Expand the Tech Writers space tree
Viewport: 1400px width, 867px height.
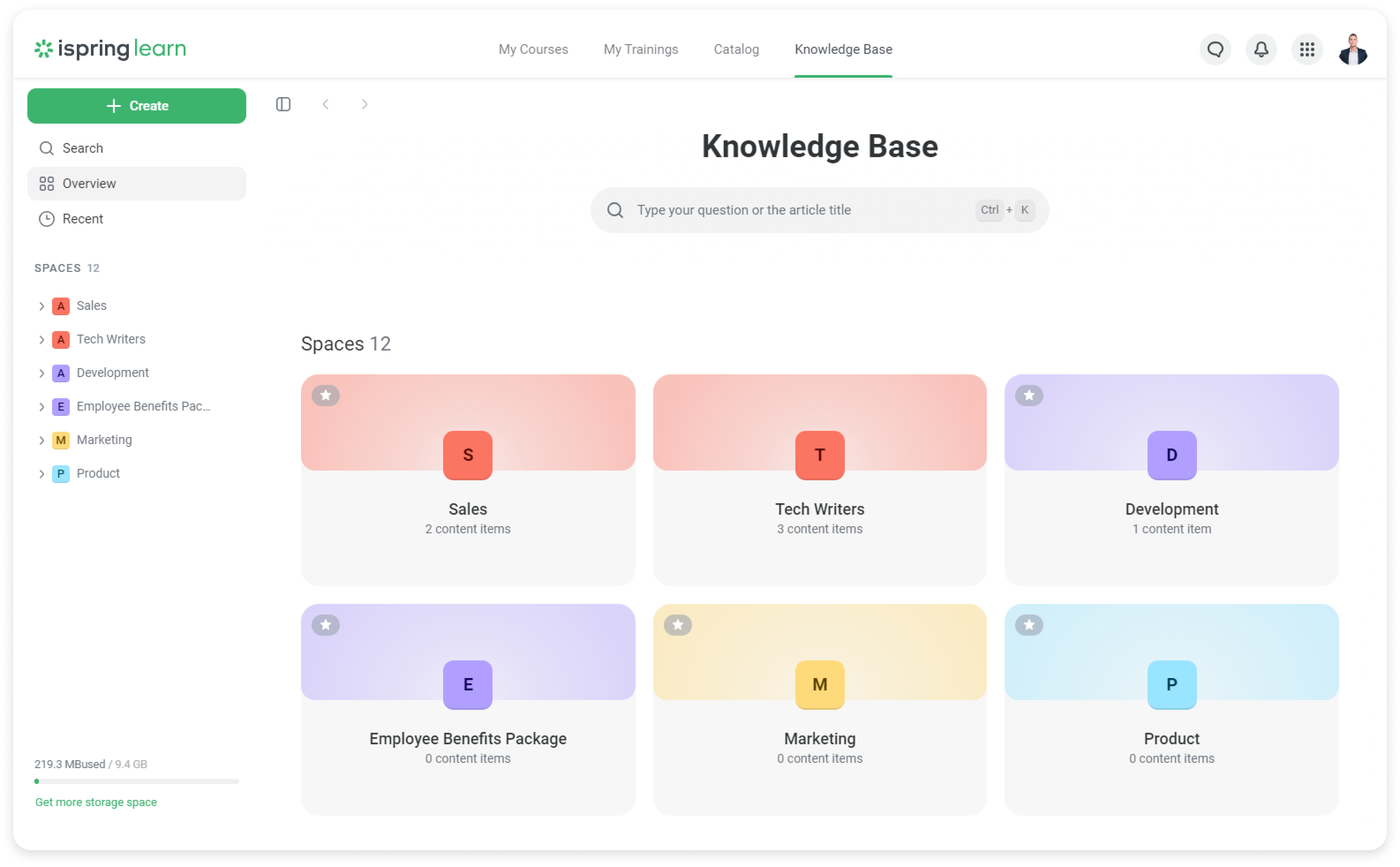click(x=42, y=339)
